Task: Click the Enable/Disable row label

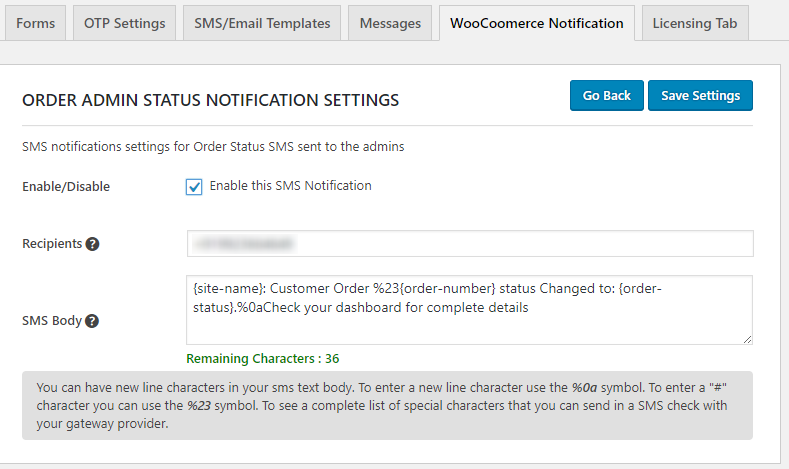Action: pos(66,187)
